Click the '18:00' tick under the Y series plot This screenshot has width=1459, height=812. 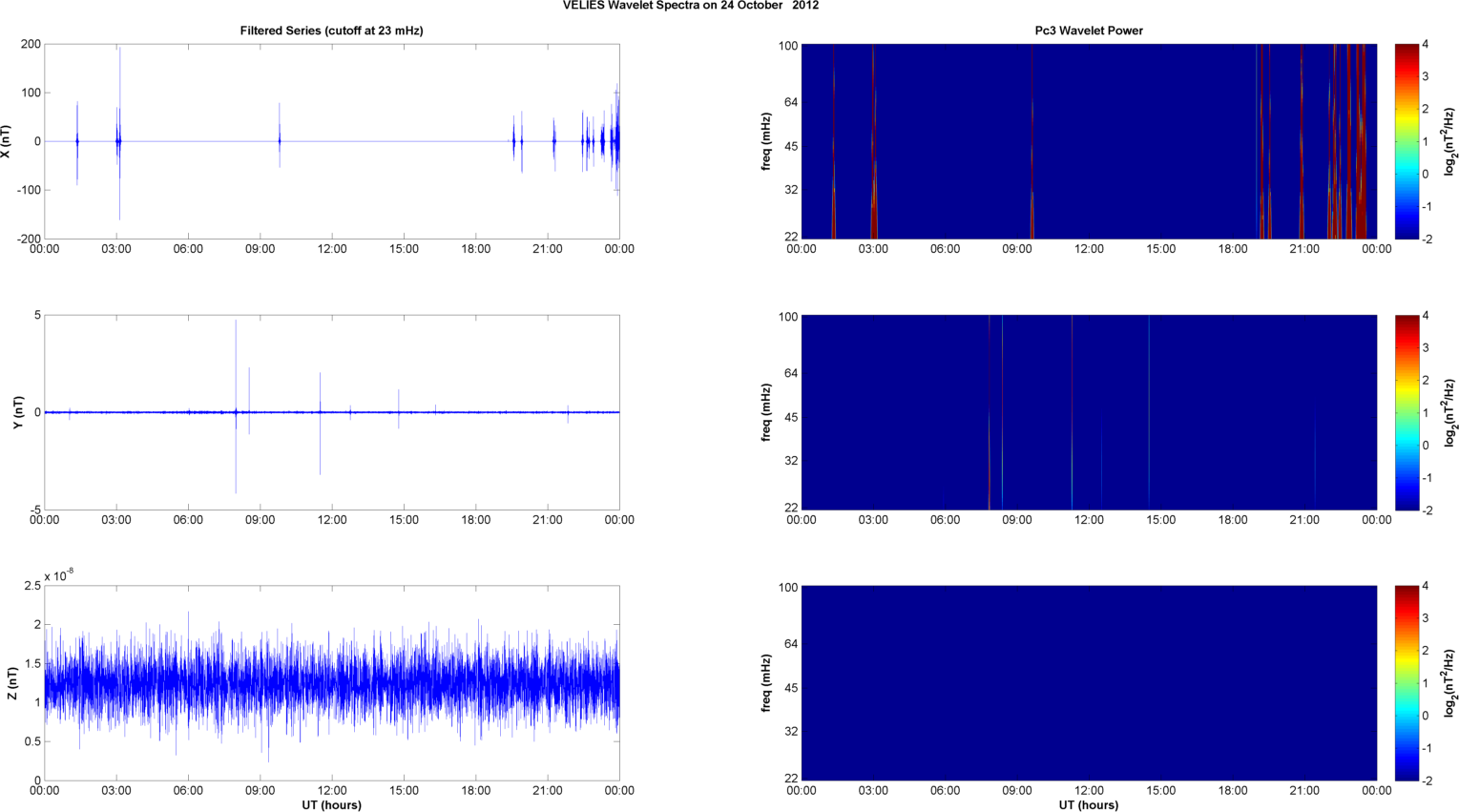pyautogui.click(x=475, y=520)
